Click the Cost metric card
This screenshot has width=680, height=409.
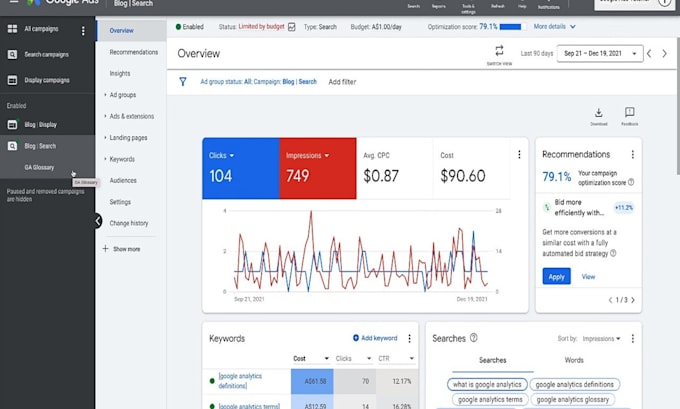[471, 168]
